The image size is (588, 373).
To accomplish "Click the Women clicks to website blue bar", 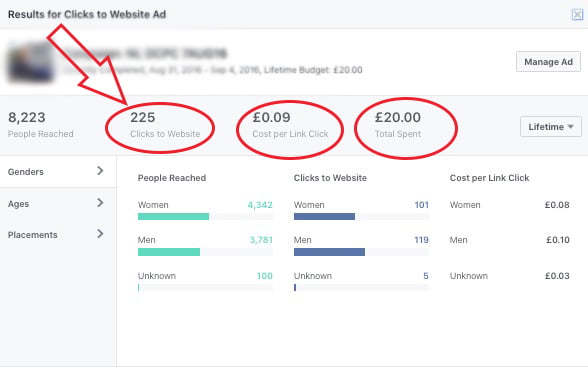I will 324,216.
